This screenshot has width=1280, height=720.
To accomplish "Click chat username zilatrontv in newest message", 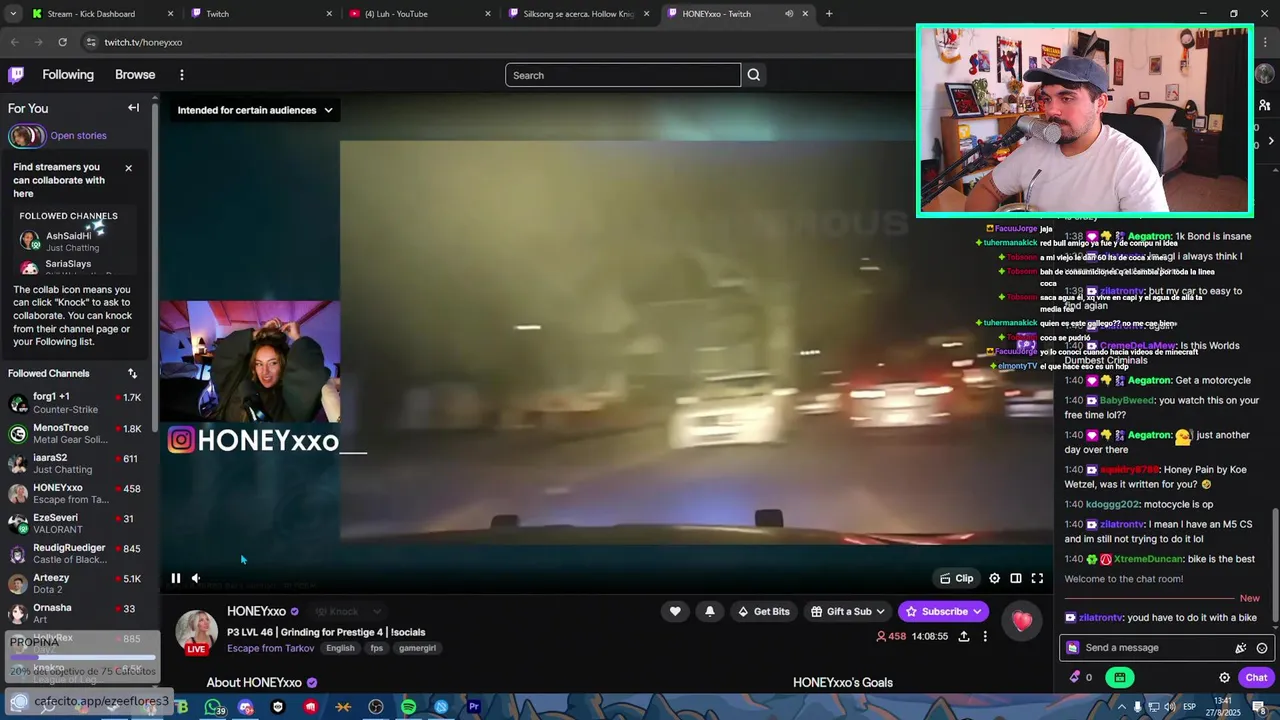I will point(1101,618).
